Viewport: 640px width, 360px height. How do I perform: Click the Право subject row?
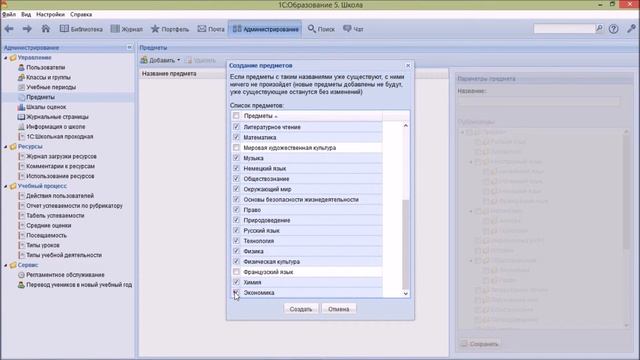[x=307, y=210]
